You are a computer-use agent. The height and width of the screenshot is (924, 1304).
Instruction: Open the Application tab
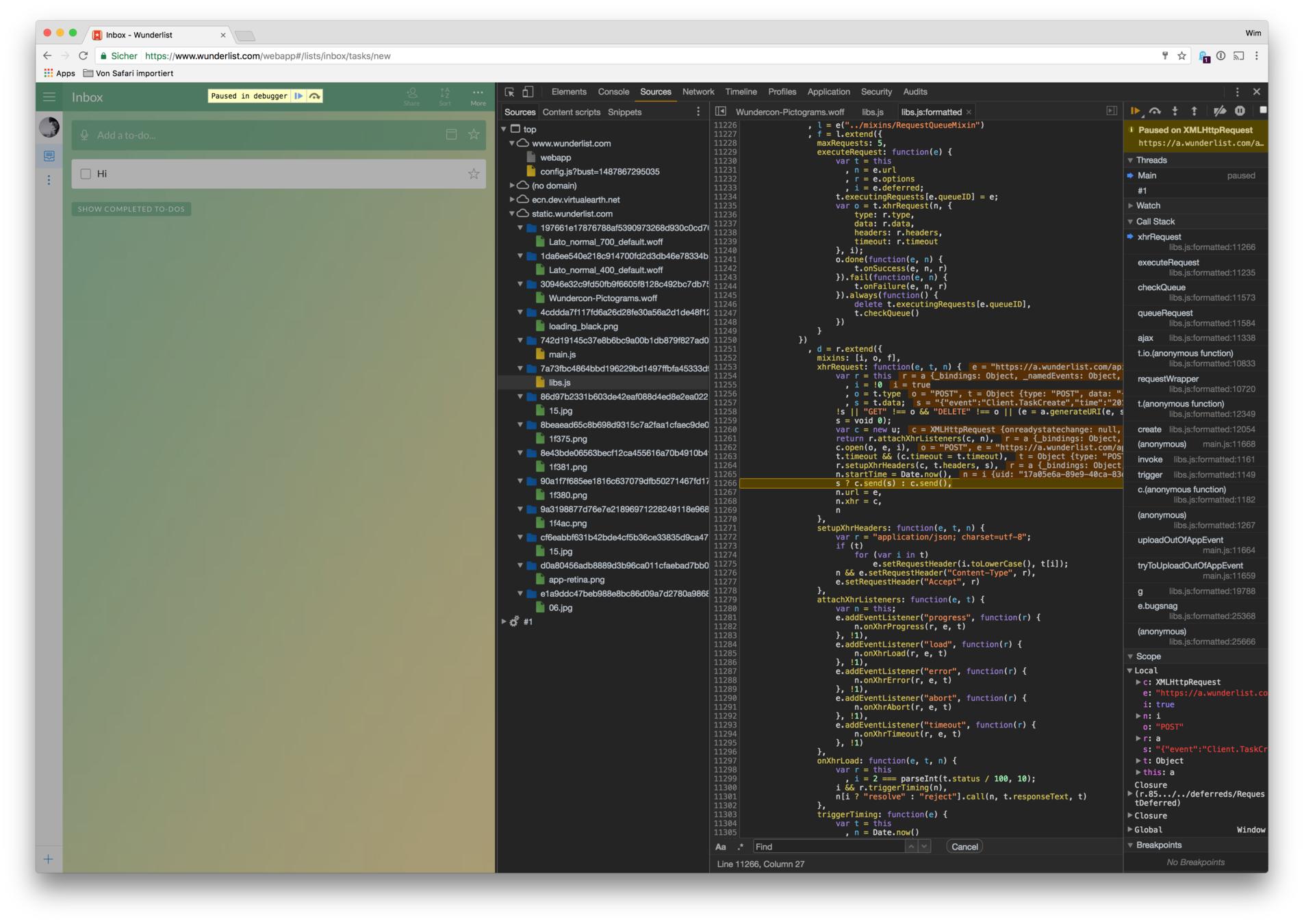pyautogui.click(x=828, y=92)
